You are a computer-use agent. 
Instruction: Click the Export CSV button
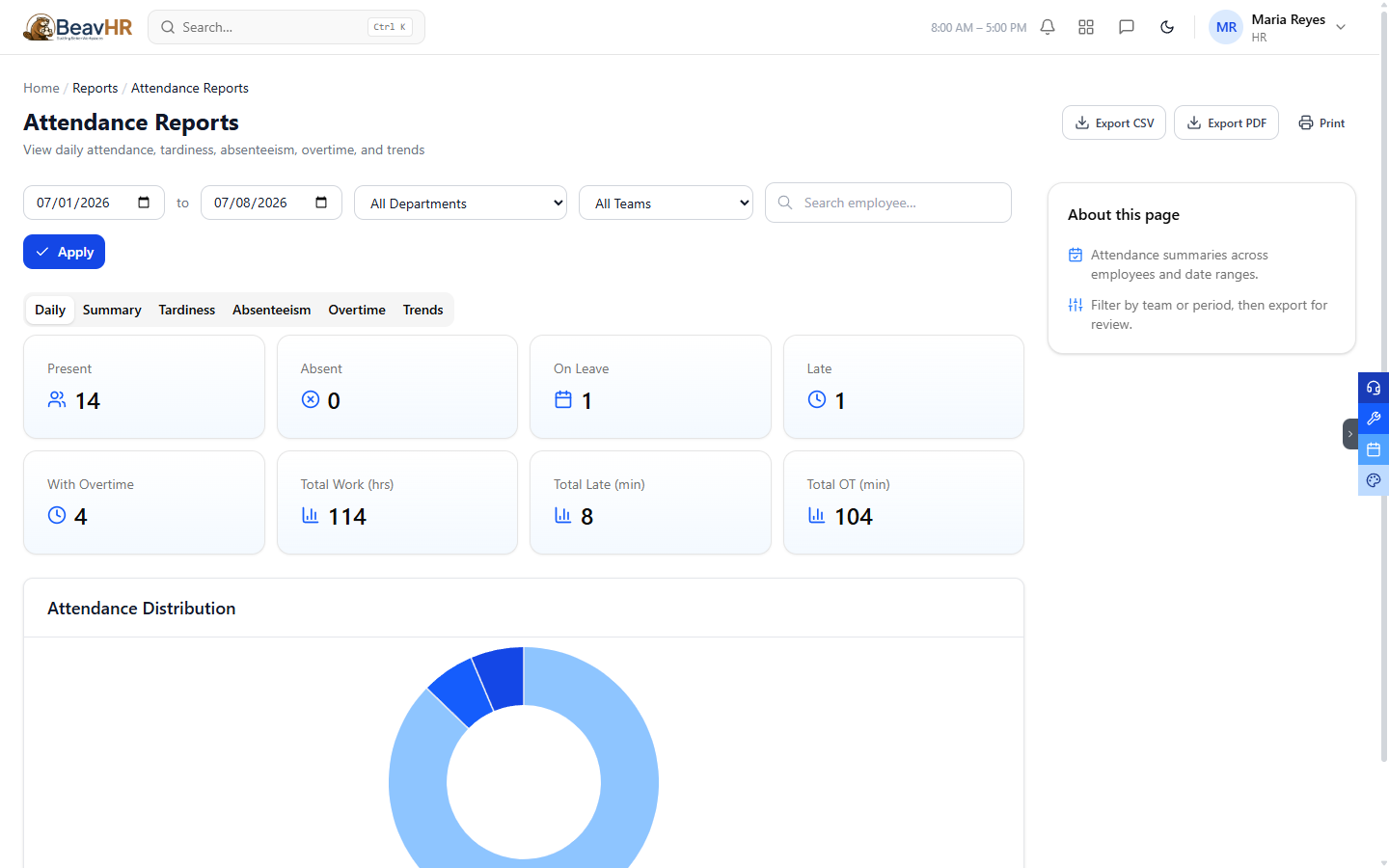pyautogui.click(x=1114, y=122)
